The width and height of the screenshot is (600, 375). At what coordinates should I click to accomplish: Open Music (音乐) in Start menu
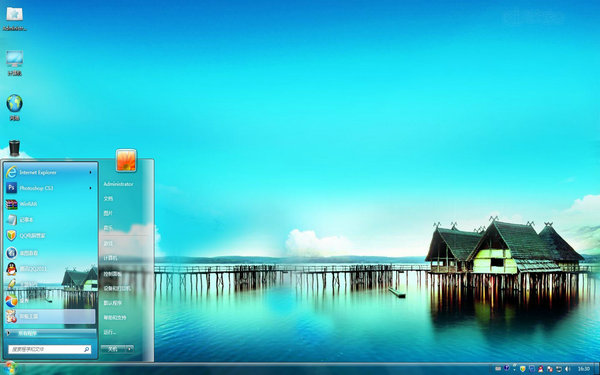(108, 228)
